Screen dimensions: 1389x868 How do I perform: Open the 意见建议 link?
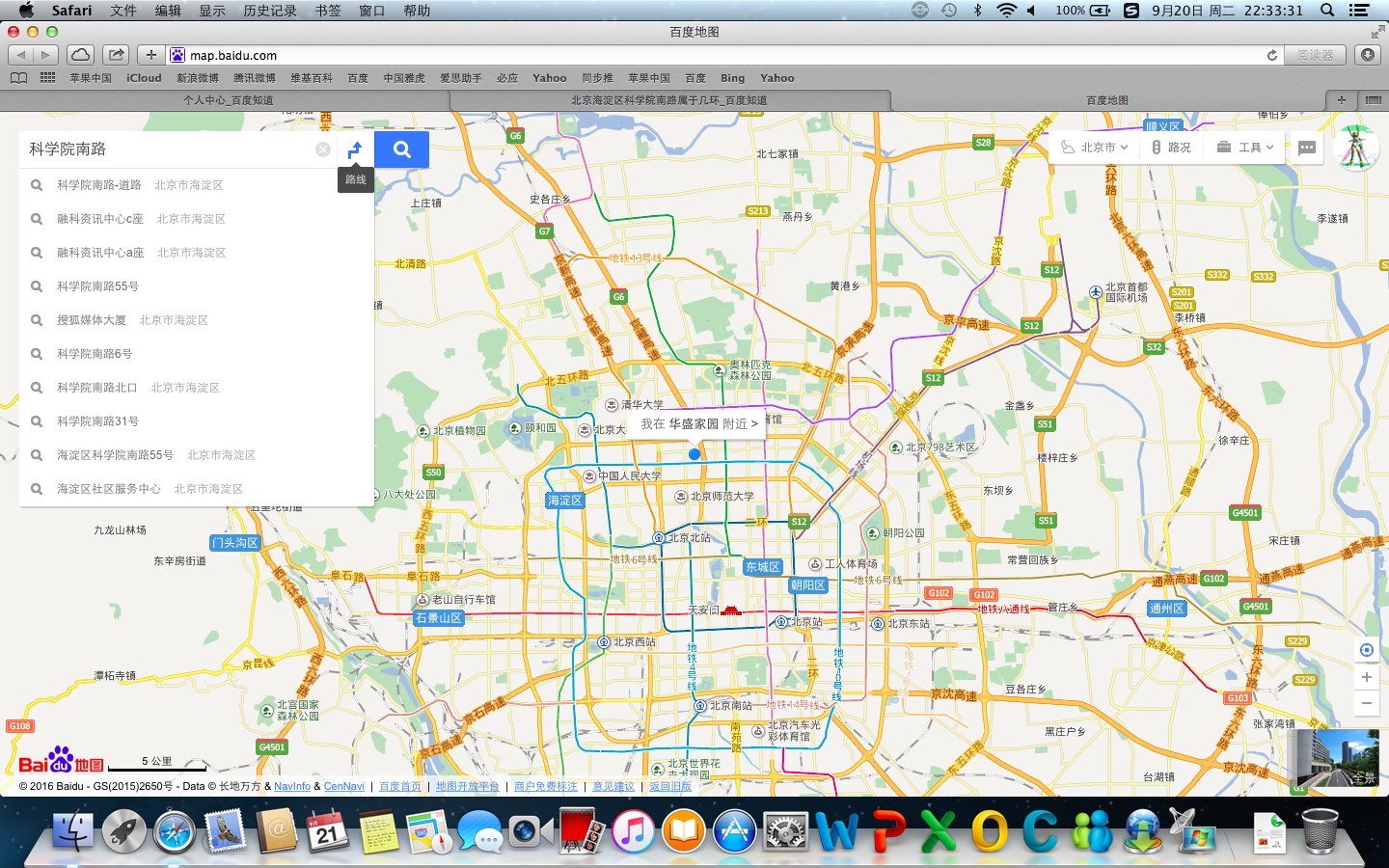click(613, 786)
